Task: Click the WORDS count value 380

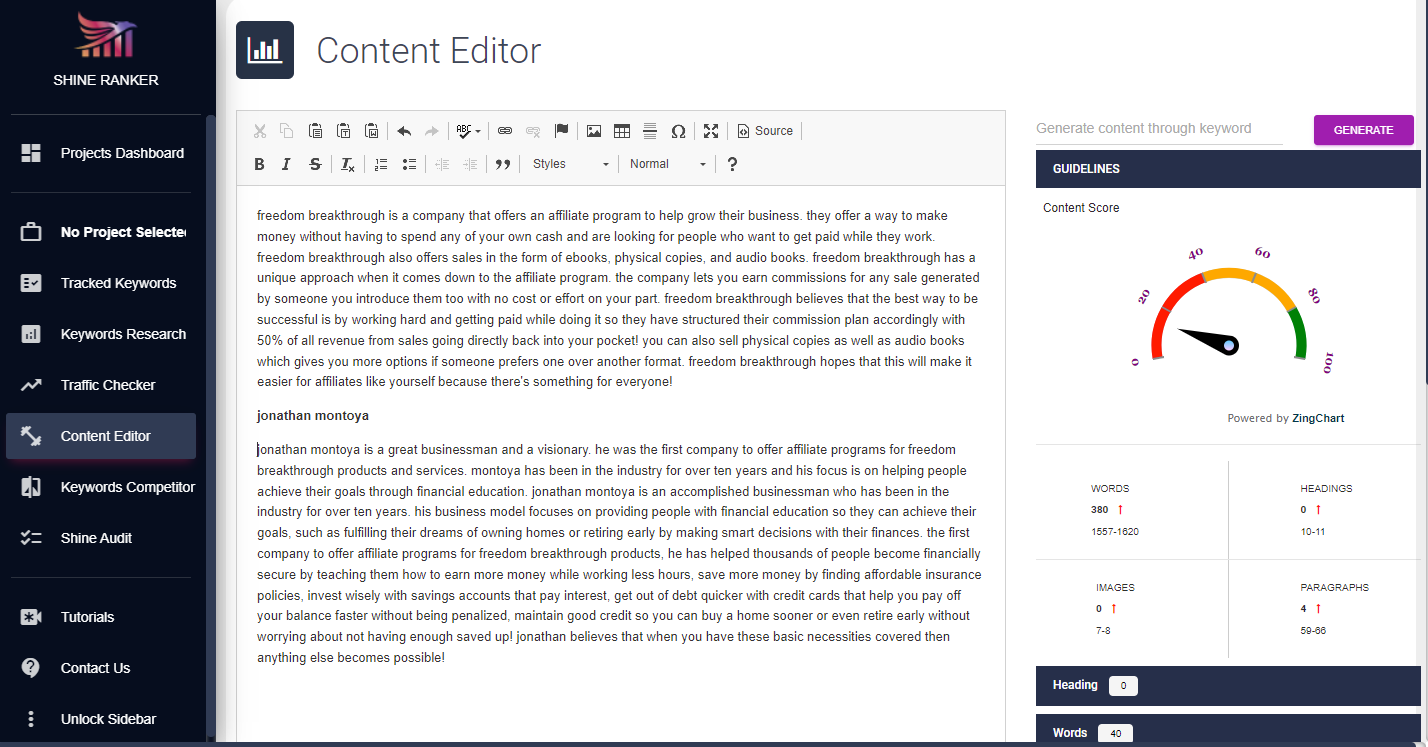Action: pos(1100,509)
